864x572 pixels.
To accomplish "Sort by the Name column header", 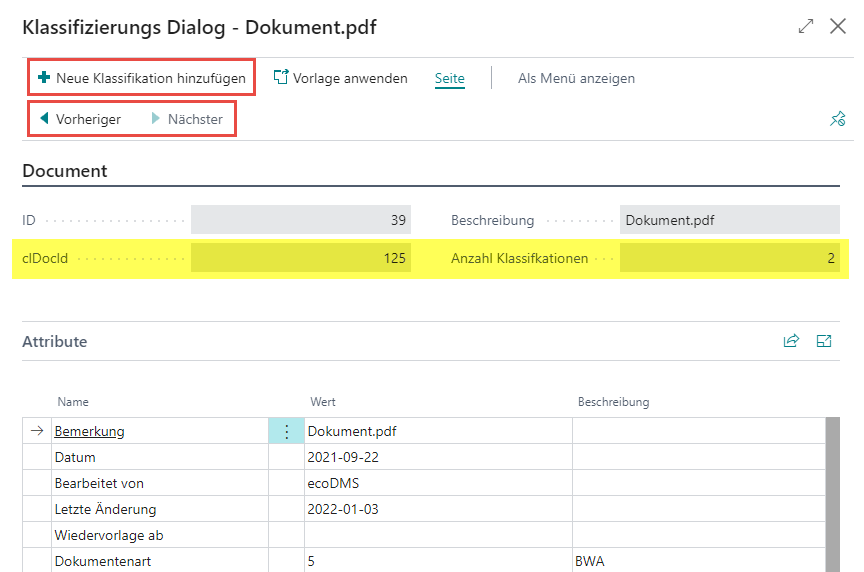I will point(73,402).
